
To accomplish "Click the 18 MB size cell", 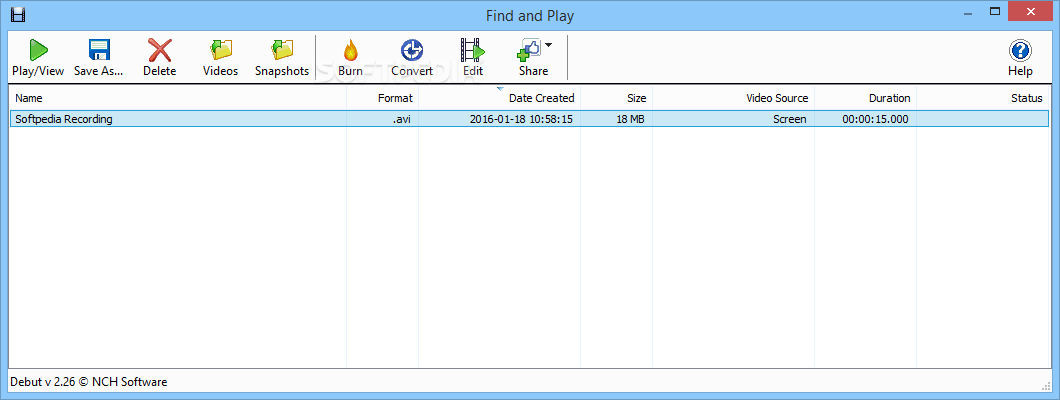I will (629, 119).
